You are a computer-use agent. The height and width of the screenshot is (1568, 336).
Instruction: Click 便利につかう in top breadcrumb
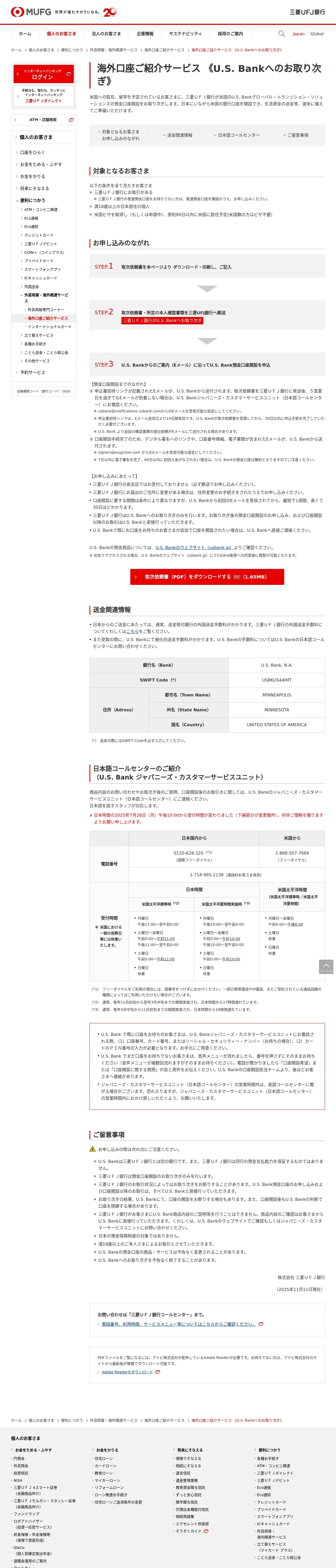pos(71,50)
